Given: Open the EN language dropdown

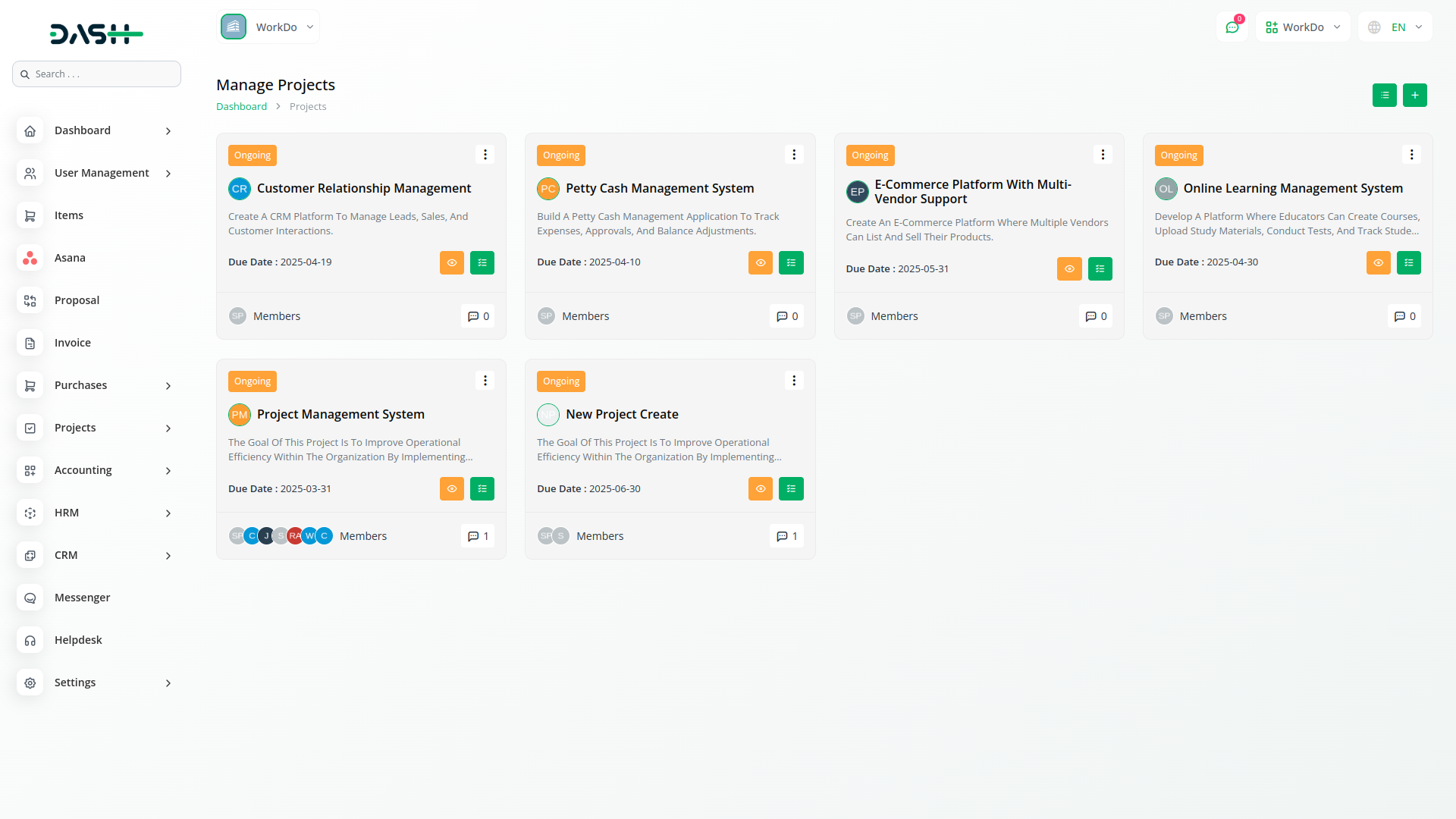Looking at the screenshot, I should (x=1396, y=27).
